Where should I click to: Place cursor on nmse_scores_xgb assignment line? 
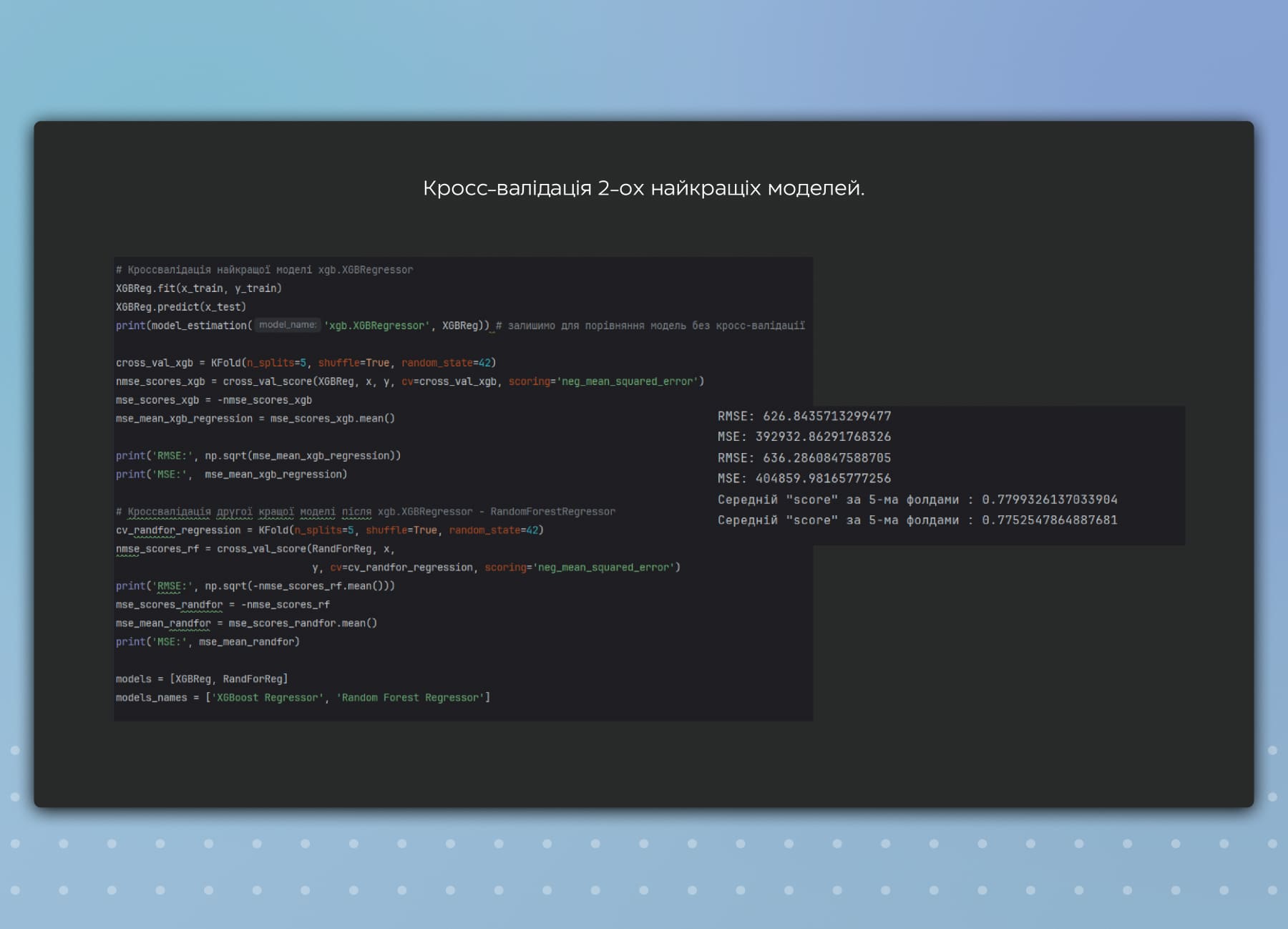410,381
